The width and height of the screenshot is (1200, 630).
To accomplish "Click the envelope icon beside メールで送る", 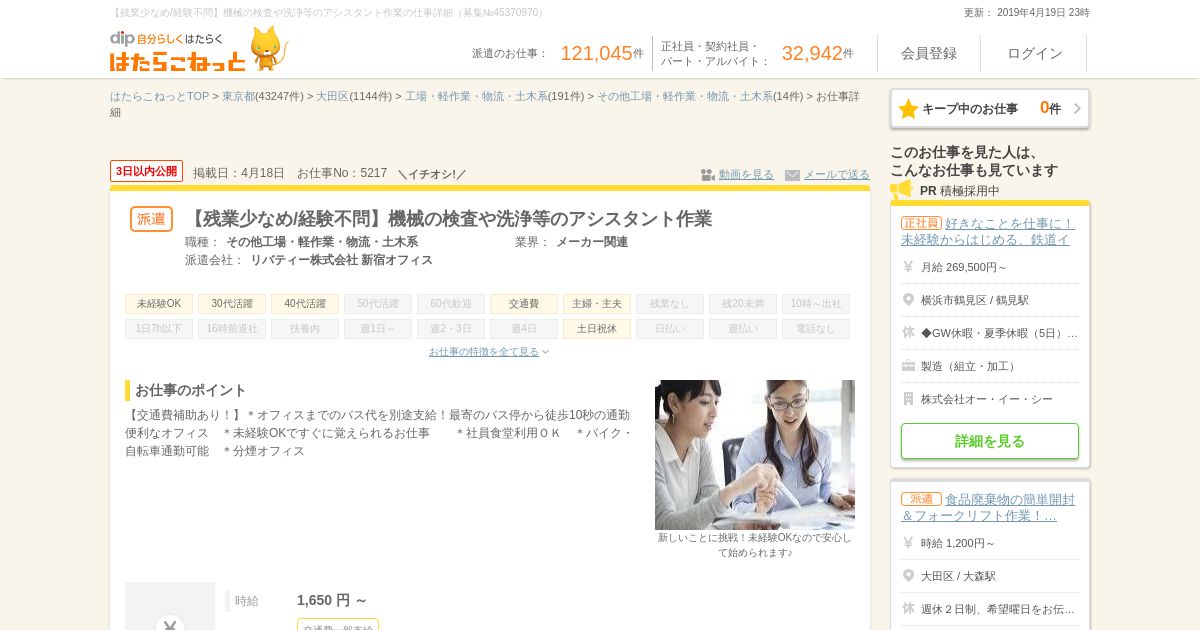I will point(793,175).
